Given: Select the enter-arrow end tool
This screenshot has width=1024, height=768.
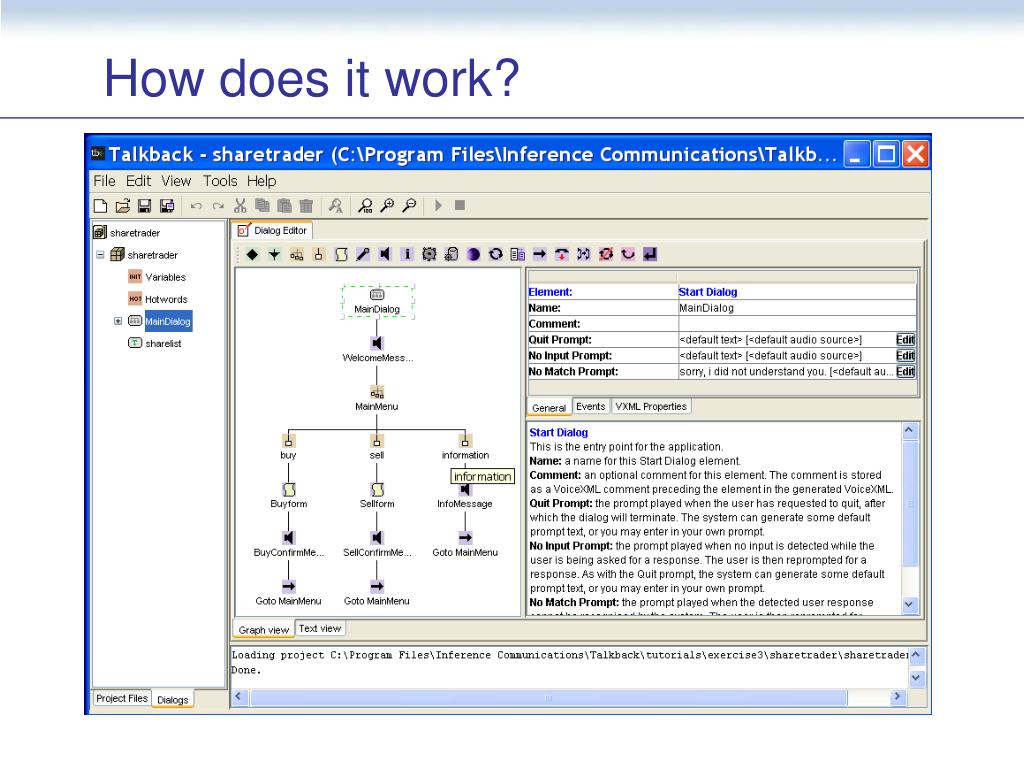Looking at the screenshot, I should click(650, 255).
